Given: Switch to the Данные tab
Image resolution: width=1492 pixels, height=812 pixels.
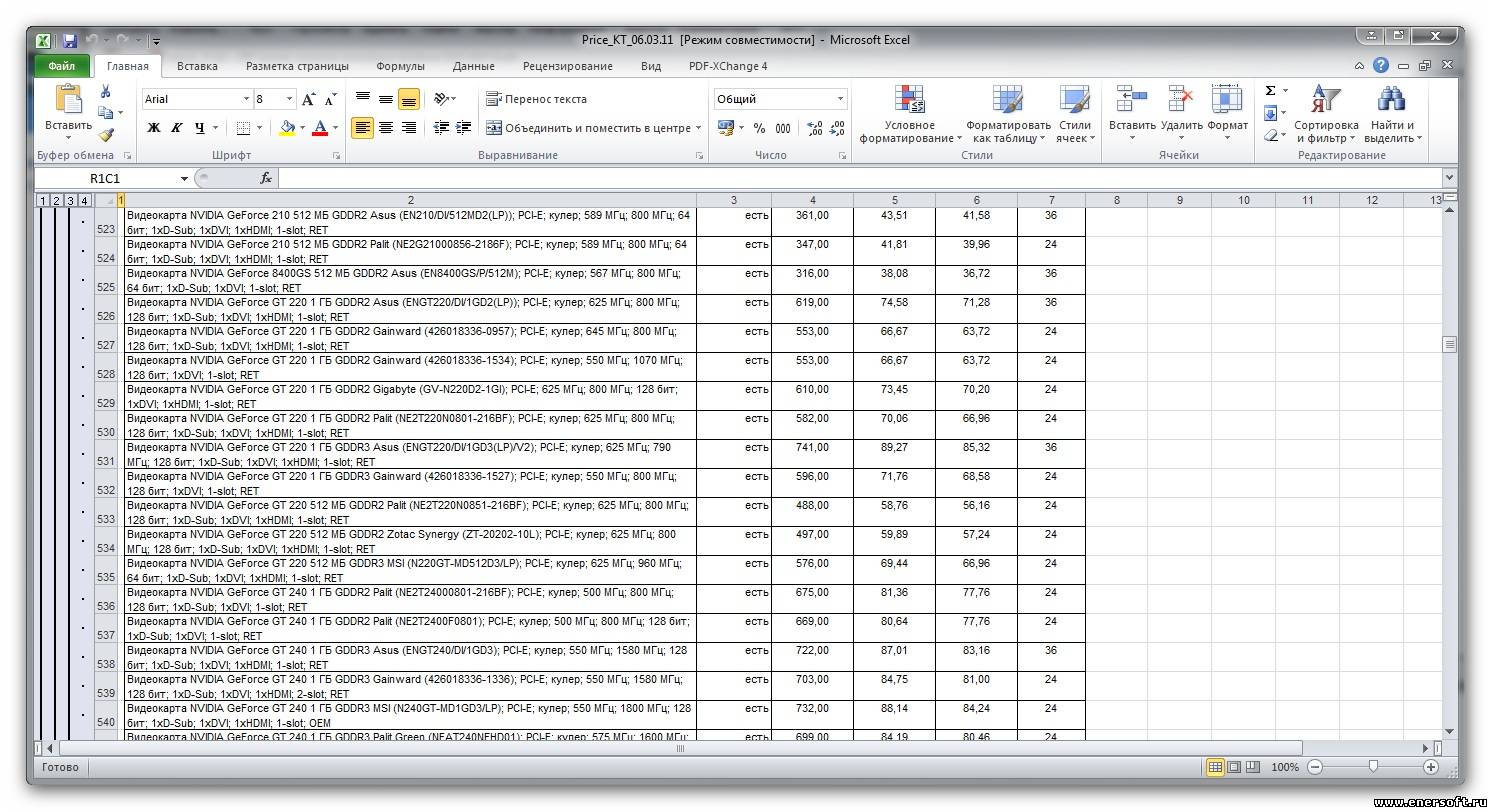Looking at the screenshot, I should [473, 66].
